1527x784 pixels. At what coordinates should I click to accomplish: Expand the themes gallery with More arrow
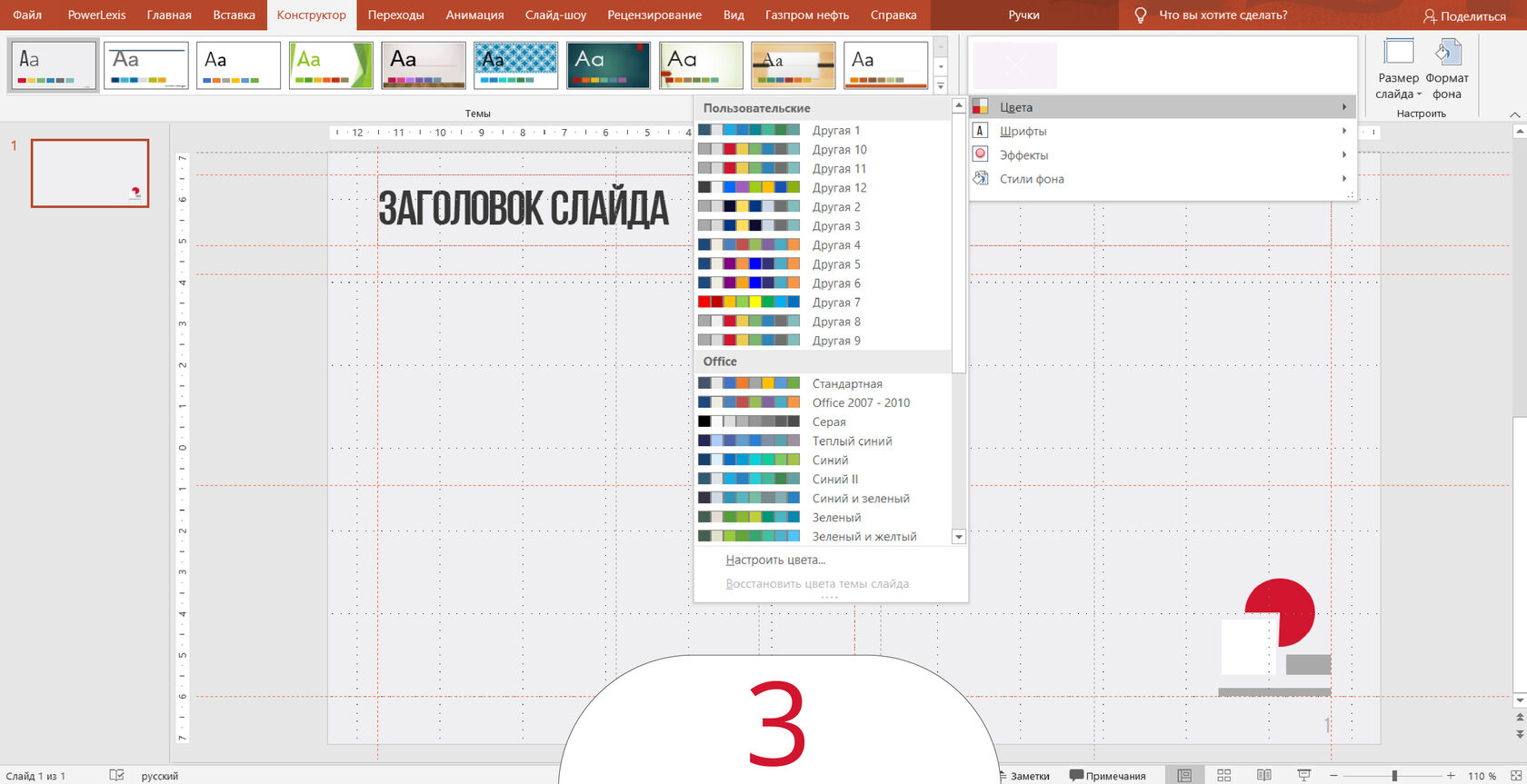(941, 85)
